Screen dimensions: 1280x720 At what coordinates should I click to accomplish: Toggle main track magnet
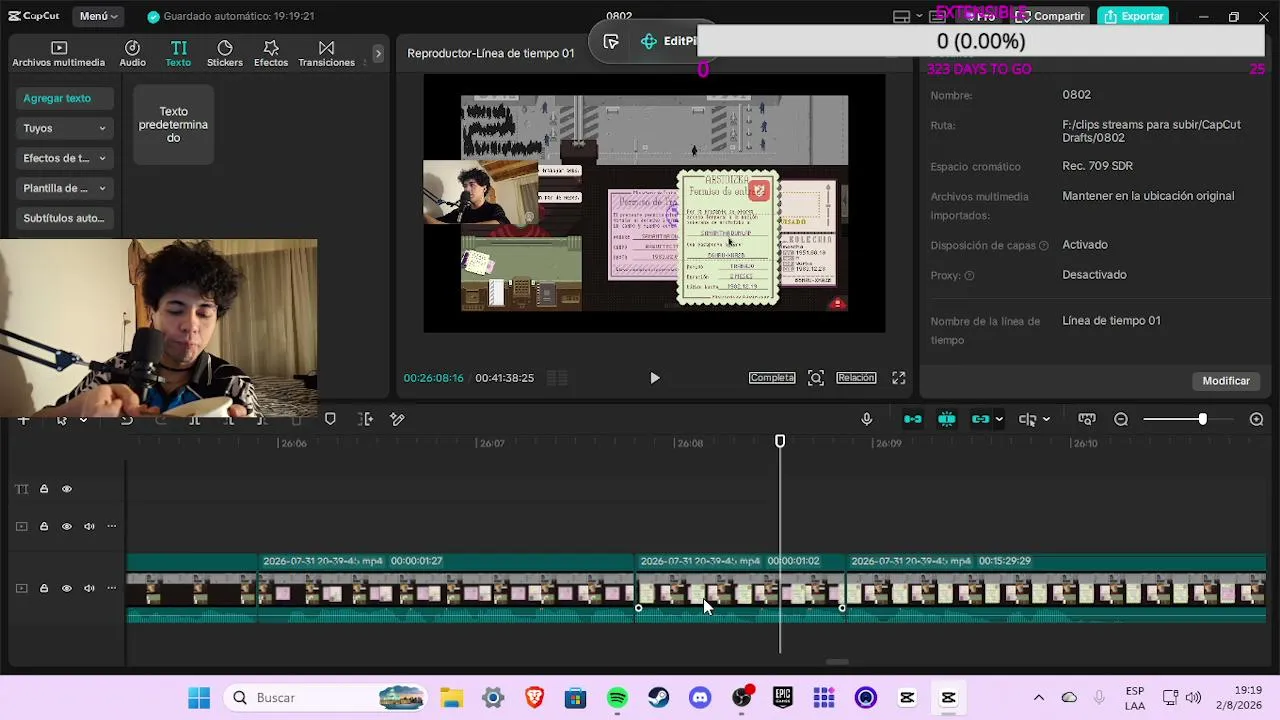pos(912,419)
